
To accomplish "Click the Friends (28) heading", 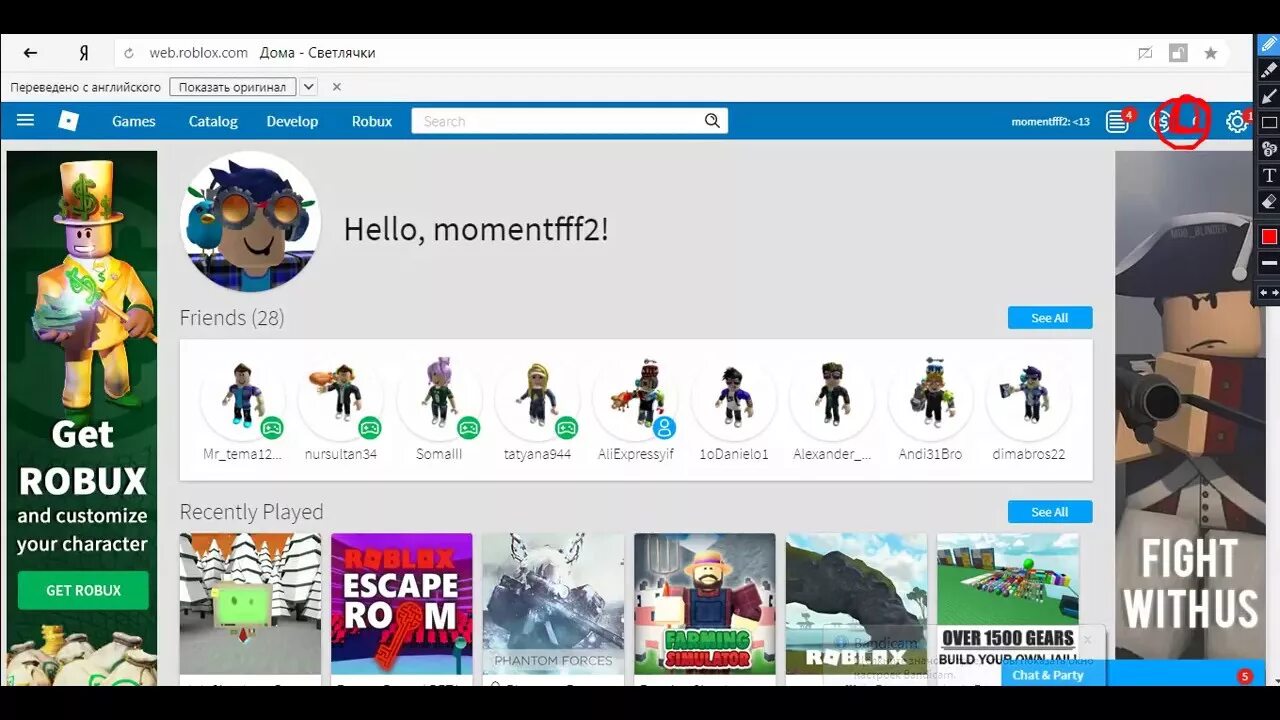I will [x=232, y=318].
